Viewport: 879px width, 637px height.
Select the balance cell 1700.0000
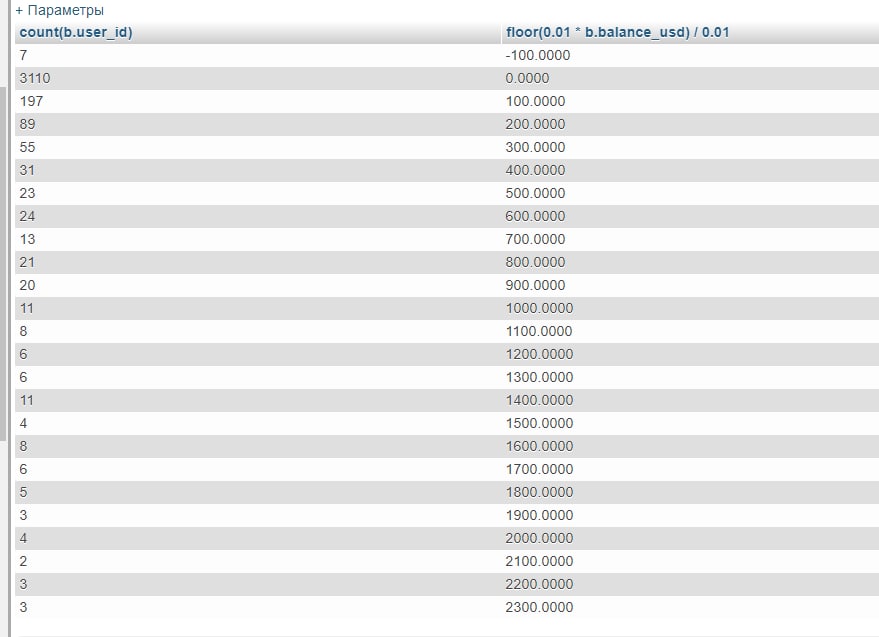click(x=690, y=469)
